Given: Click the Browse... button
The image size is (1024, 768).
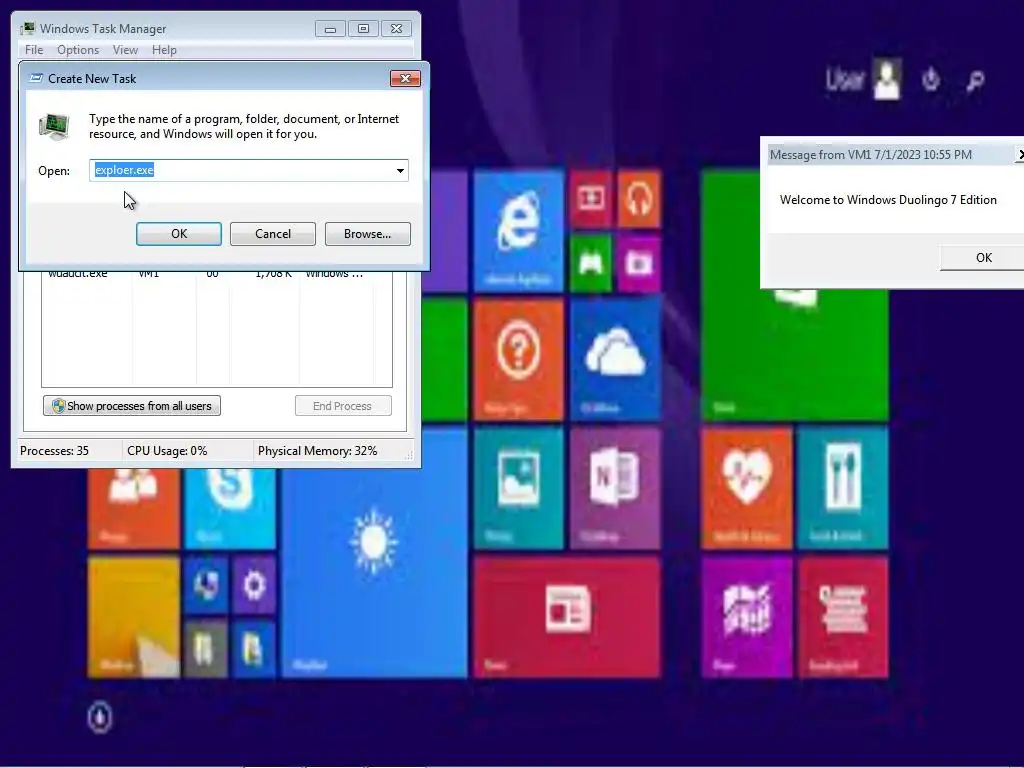Looking at the screenshot, I should (x=368, y=234).
